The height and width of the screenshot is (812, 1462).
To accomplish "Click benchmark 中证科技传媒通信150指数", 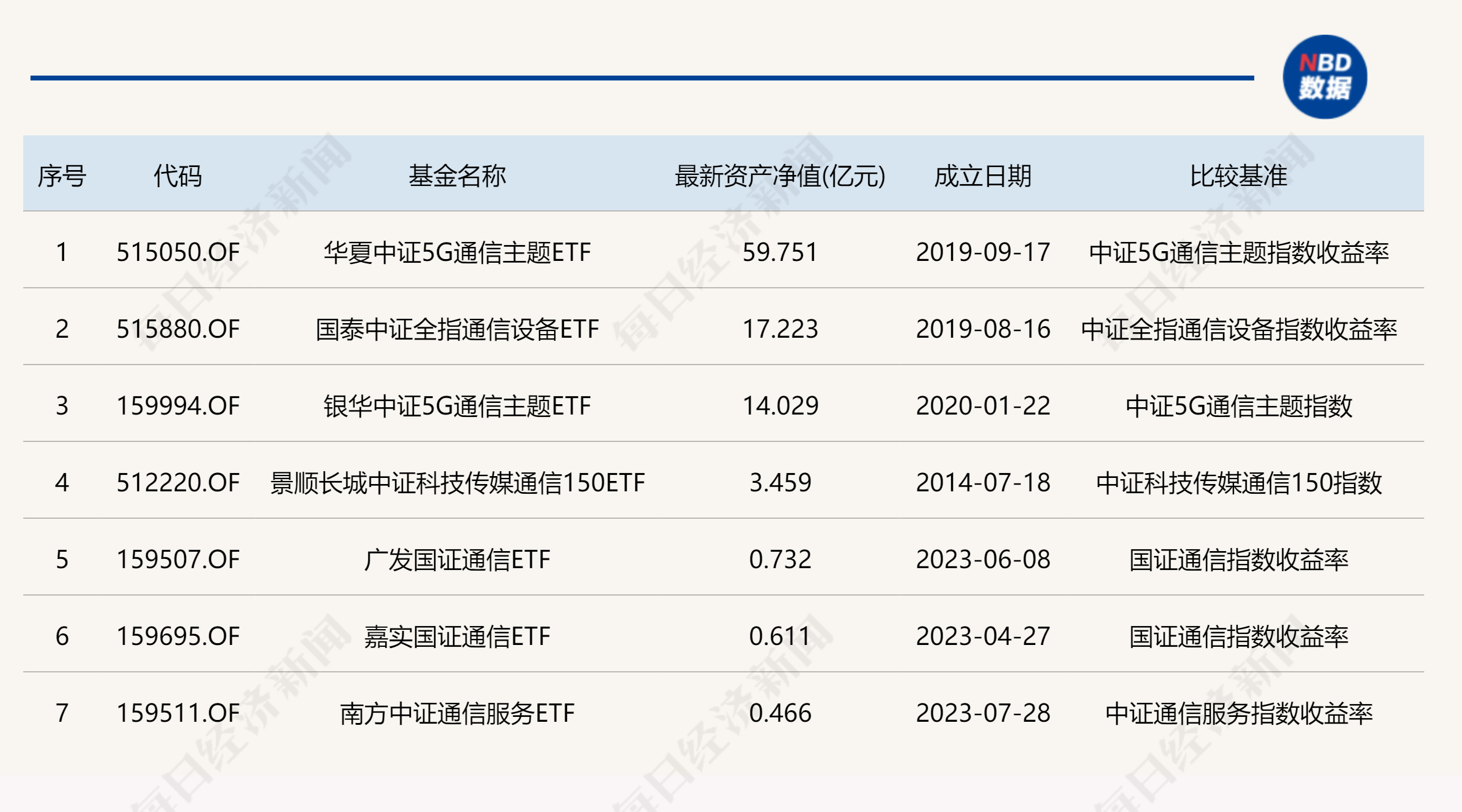I will tap(1239, 483).
